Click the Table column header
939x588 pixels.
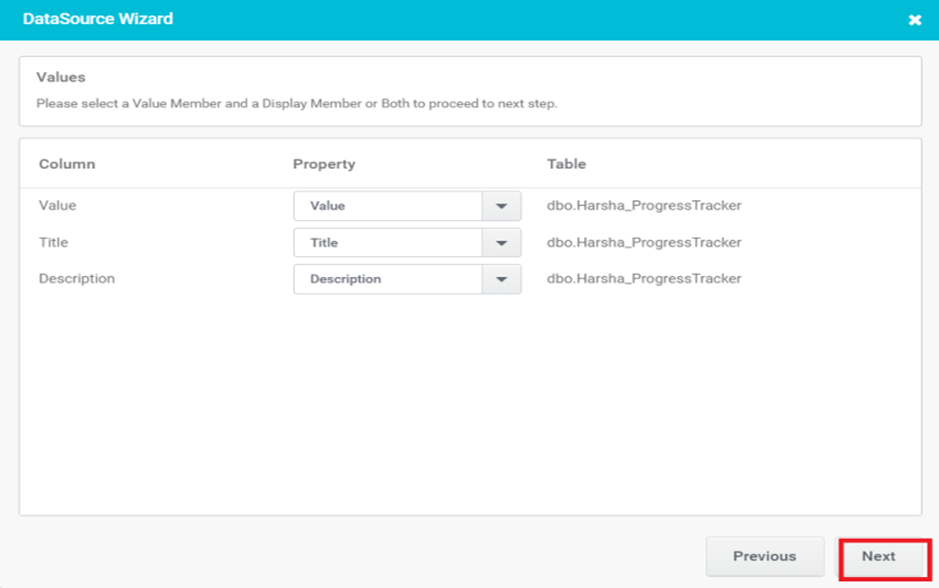coord(567,164)
